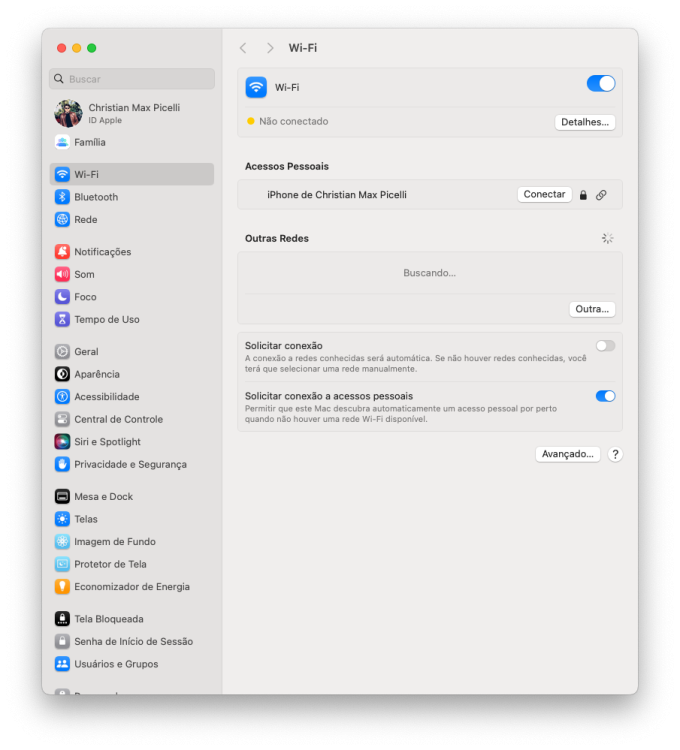
Task: Connect to the iPhone personal hotspot
Action: tap(544, 194)
